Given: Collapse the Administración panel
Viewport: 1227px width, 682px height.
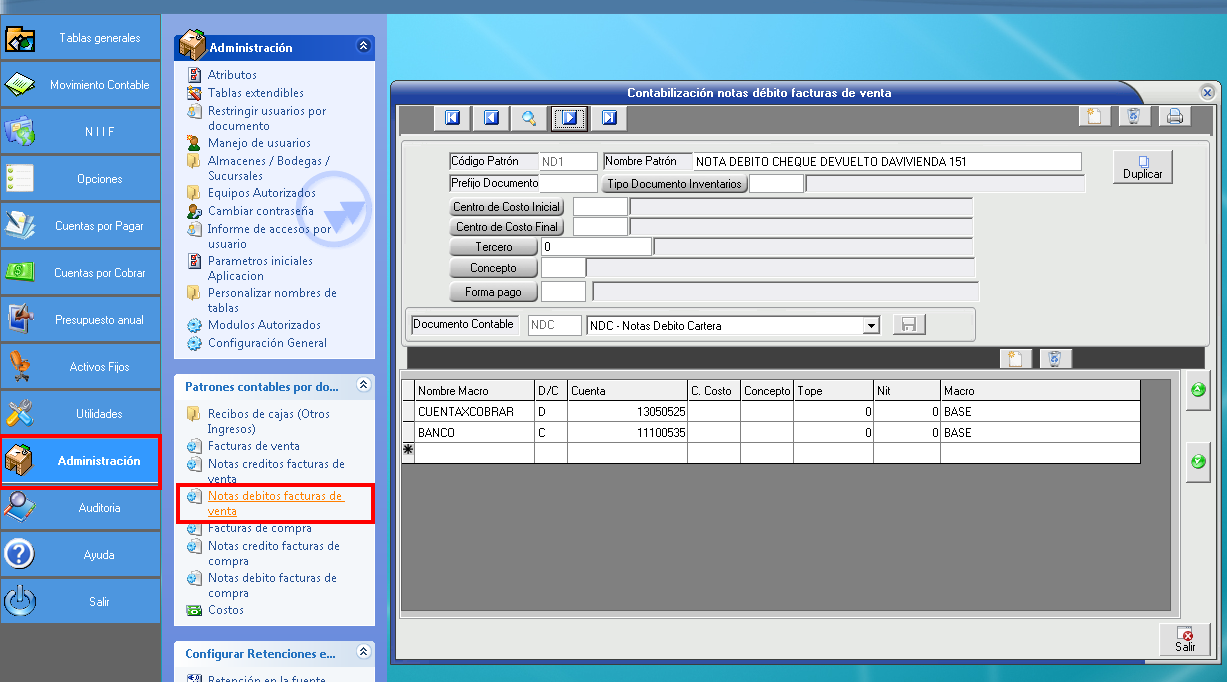Looking at the screenshot, I should (x=363, y=46).
